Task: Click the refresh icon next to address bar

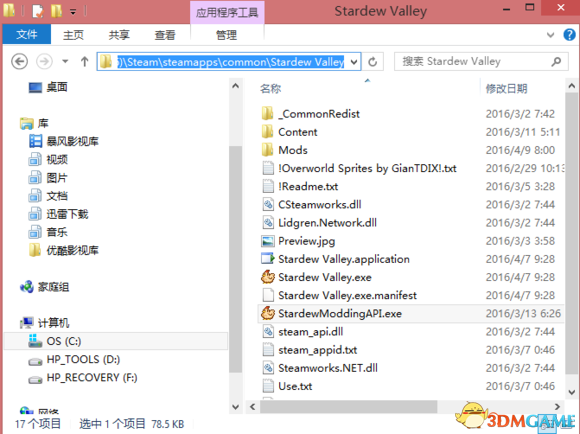Action: [x=372, y=61]
